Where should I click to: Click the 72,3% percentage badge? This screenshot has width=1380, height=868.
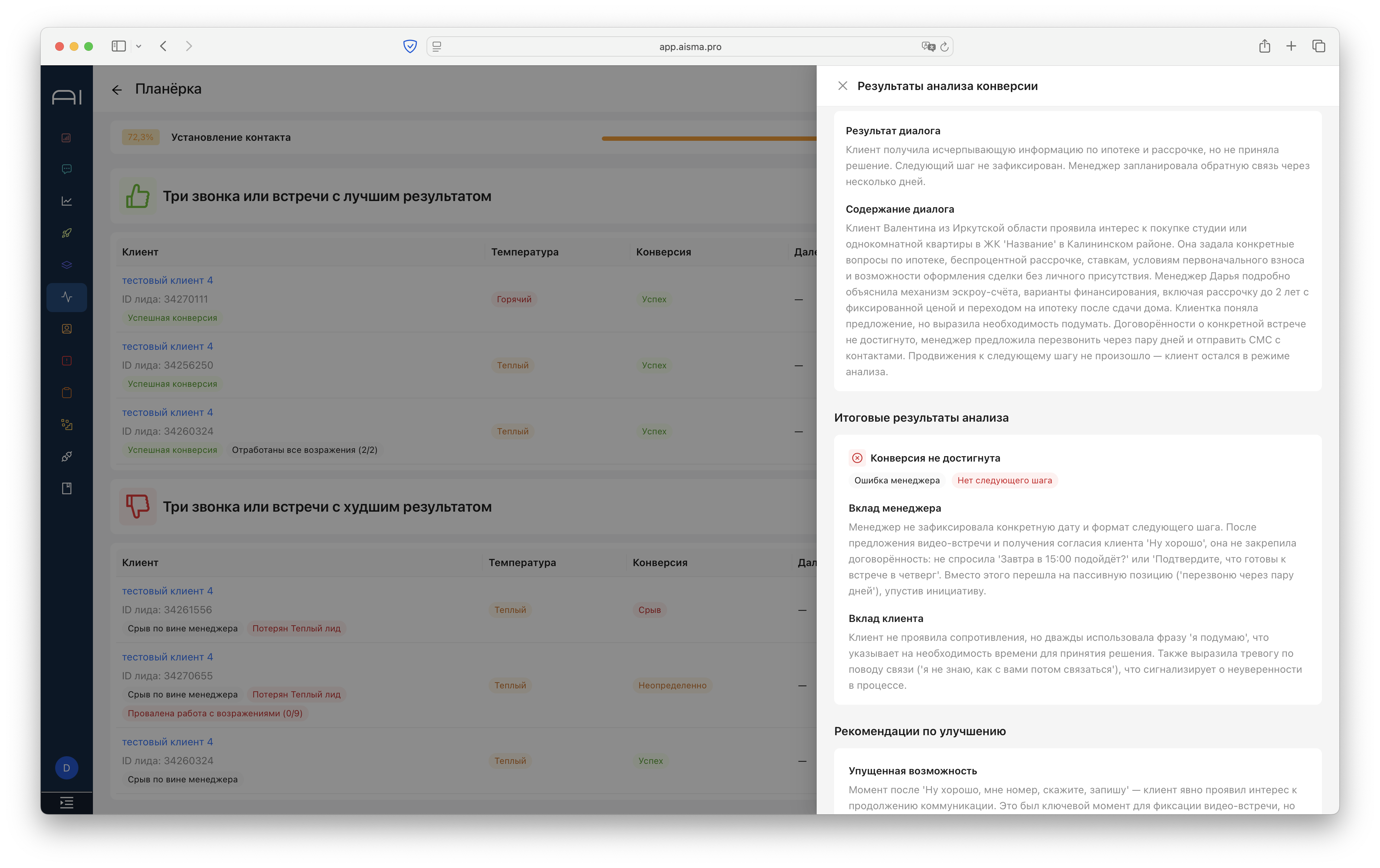coord(140,137)
